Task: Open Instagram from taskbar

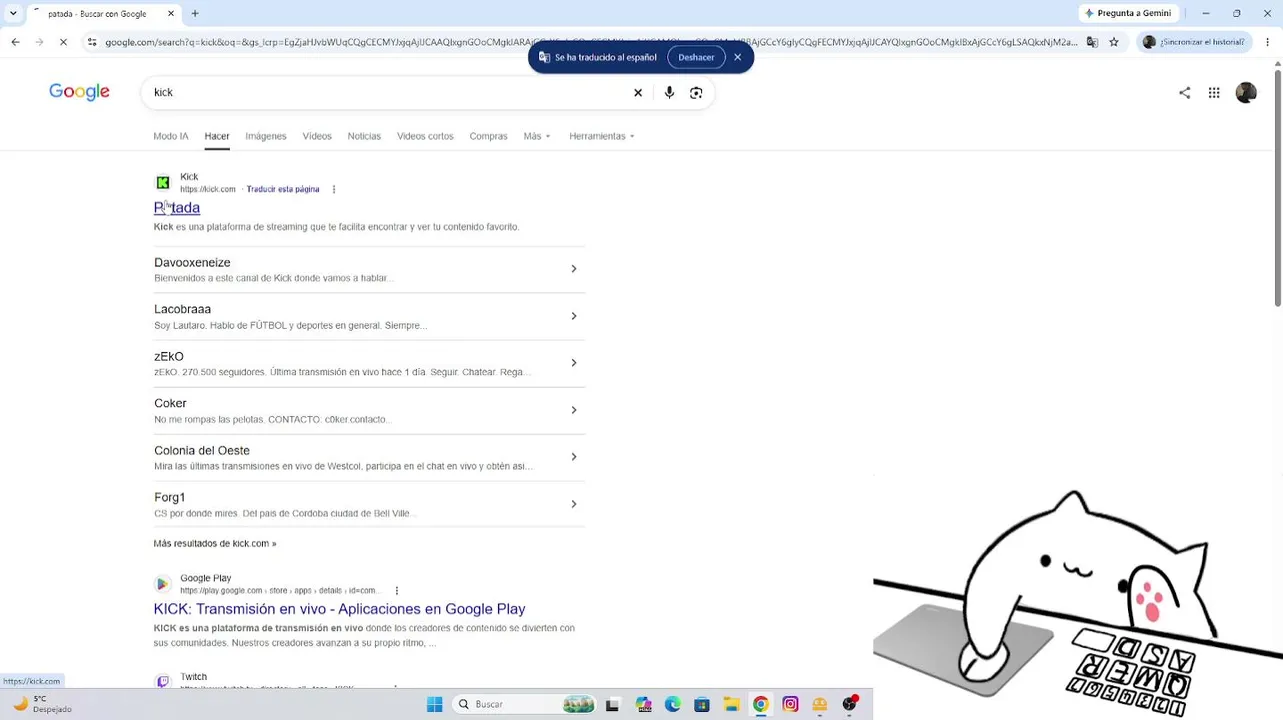Action: tap(790, 704)
